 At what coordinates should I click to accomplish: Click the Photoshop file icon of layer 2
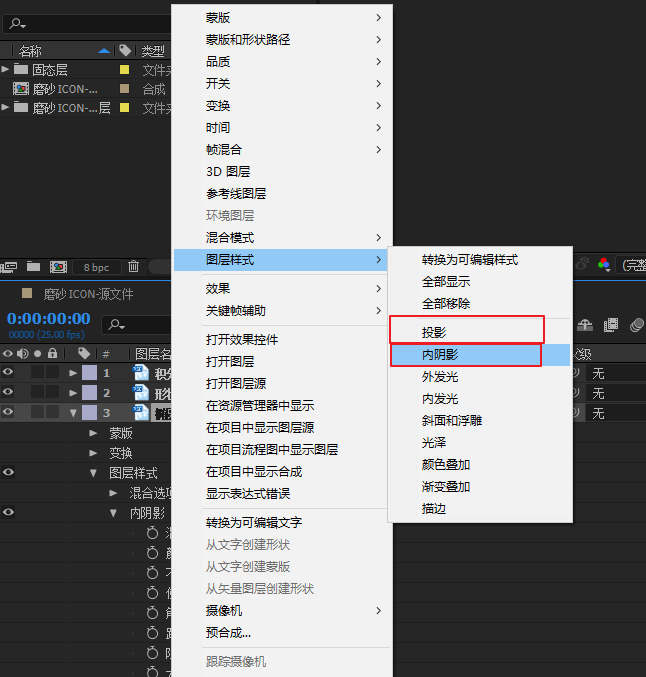[141, 393]
